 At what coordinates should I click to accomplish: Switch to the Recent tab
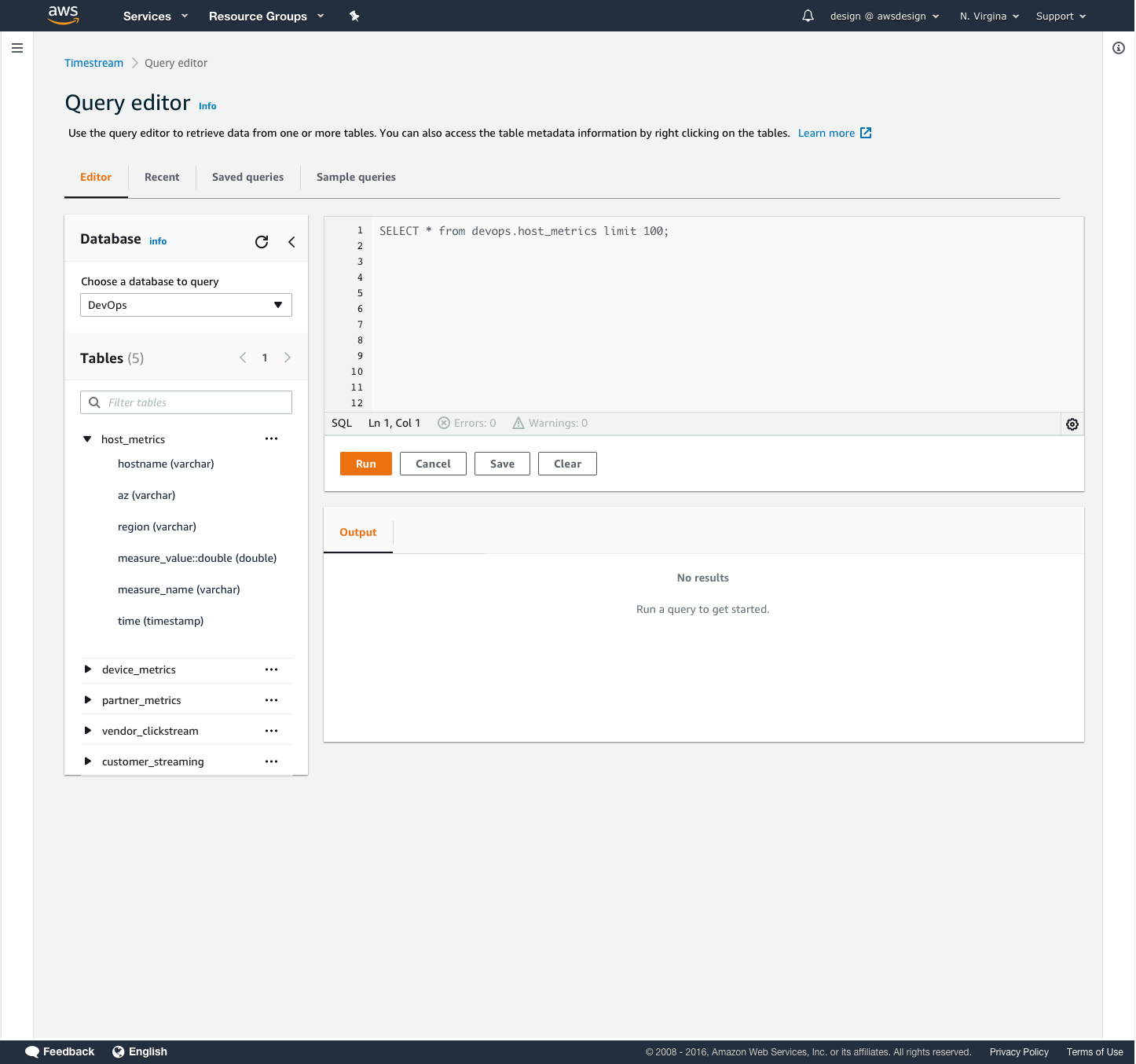[162, 177]
